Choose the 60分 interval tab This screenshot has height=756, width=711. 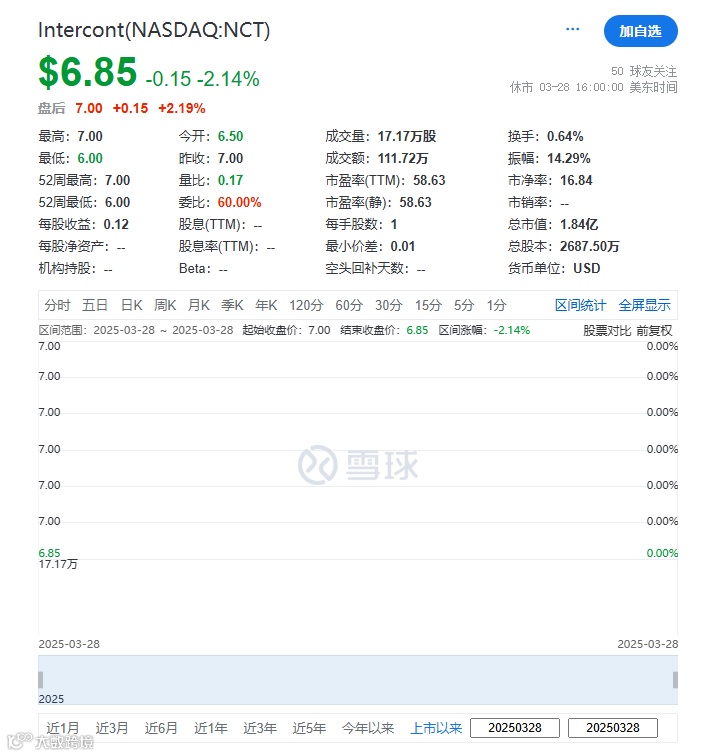[x=349, y=305]
